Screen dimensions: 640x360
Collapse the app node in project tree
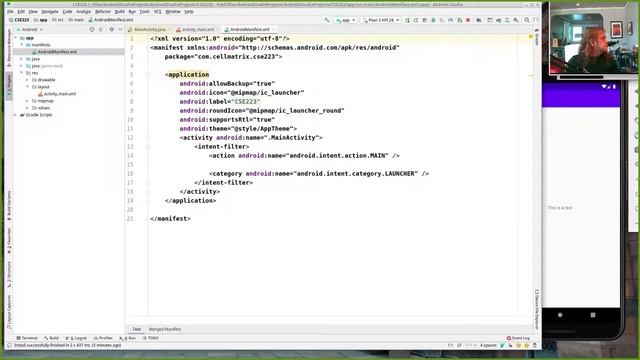point(16,38)
